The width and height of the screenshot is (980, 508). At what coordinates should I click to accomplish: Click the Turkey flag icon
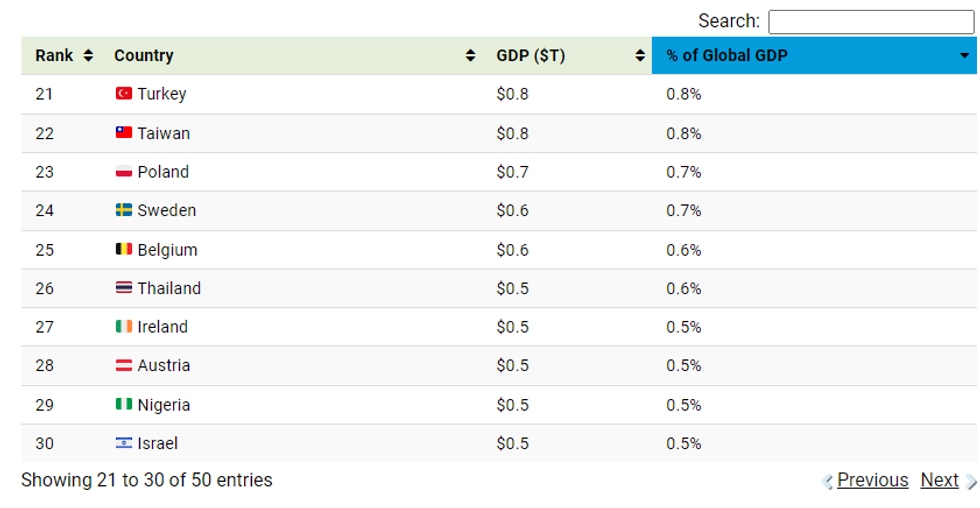tap(124, 94)
